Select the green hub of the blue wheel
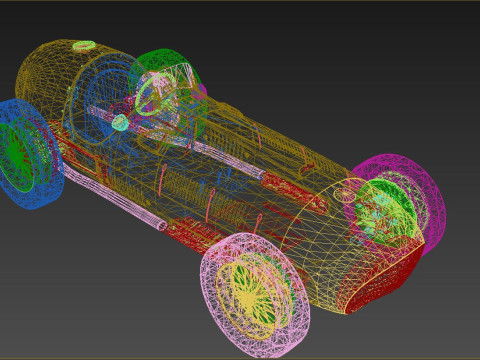 coord(17,158)
